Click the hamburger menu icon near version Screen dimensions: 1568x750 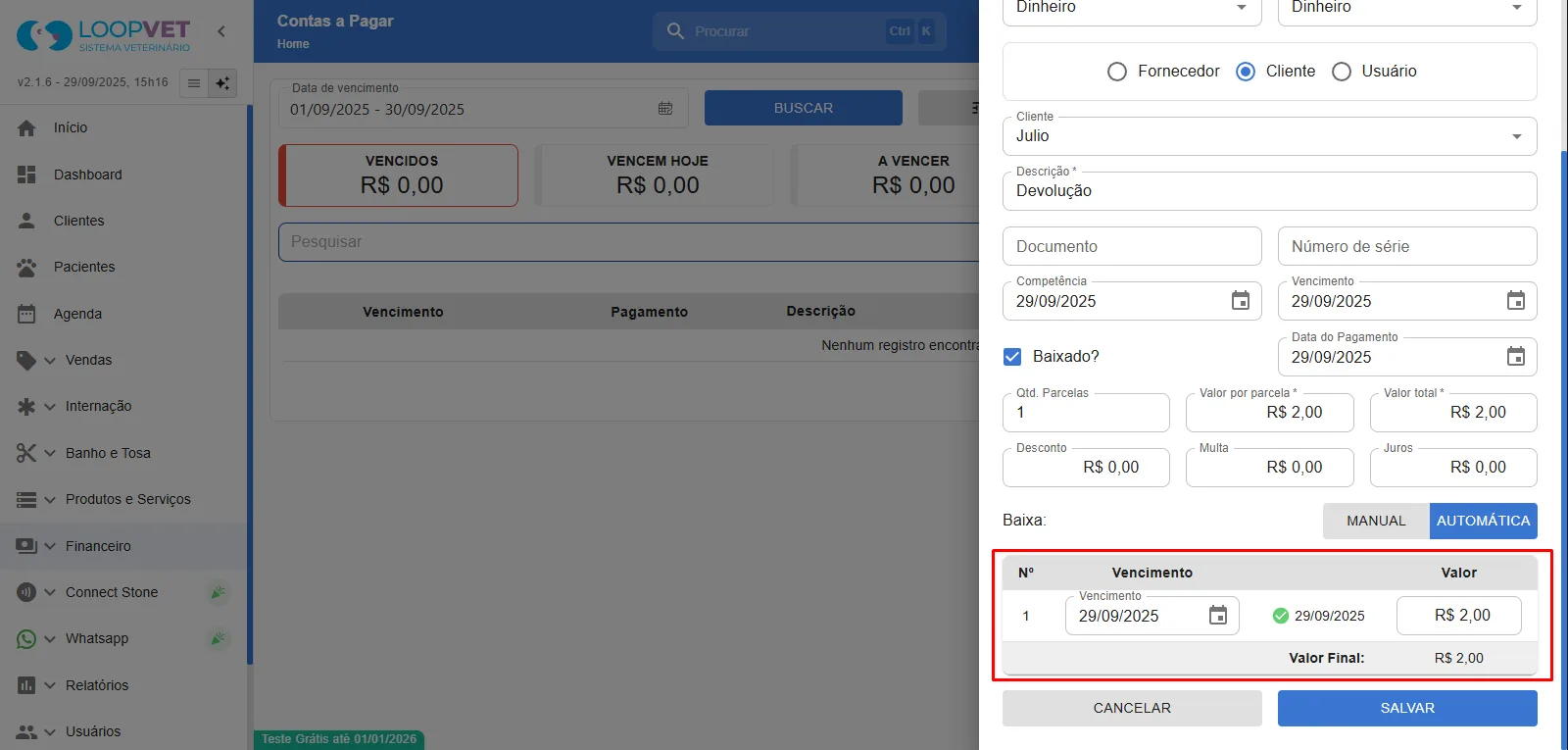(x=194, y=83)
